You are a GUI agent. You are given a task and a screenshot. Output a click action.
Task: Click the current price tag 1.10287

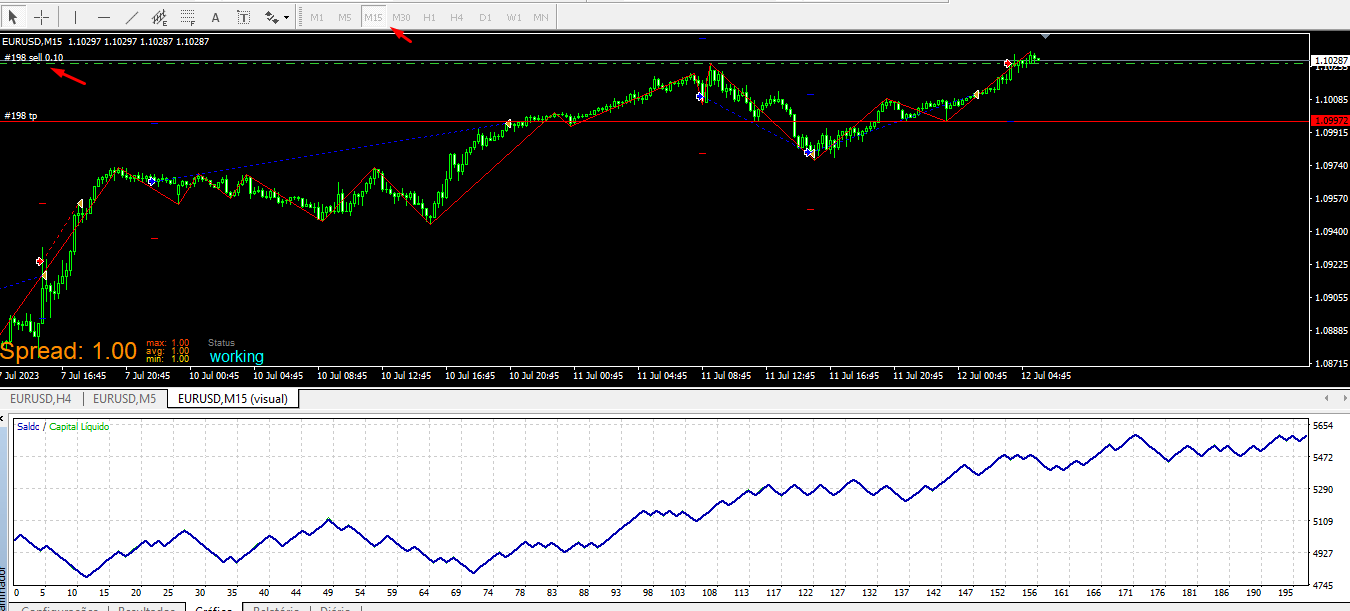[1329, 61]
